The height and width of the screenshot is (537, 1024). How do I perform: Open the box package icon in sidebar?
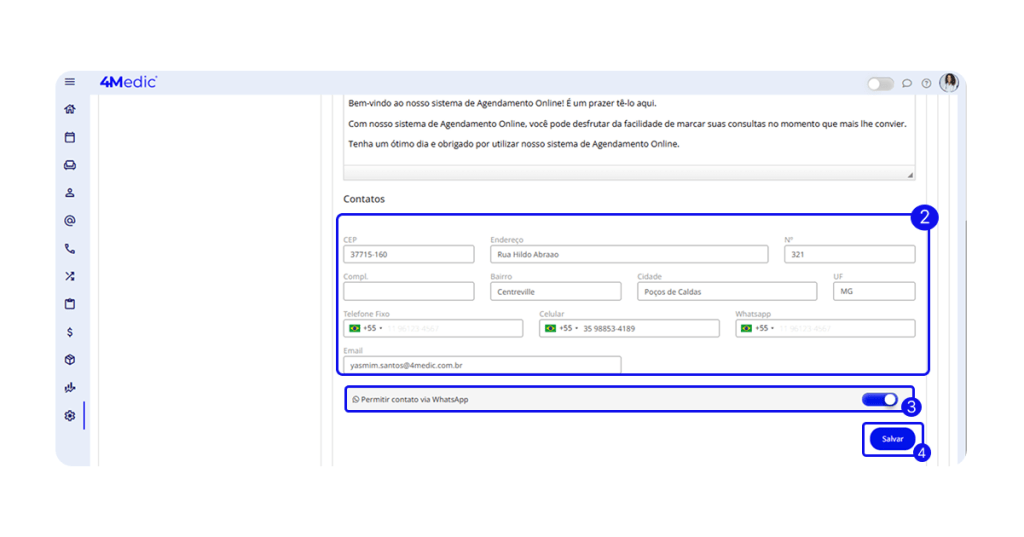(x=70, y=360)
